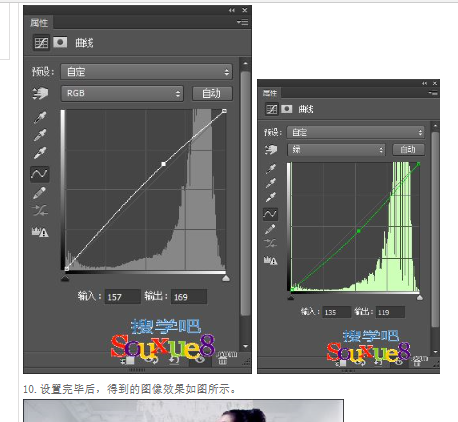This screenshot has width=458, height=422.
Task: Switch to the 属性 tab in the RGB panel
Action: click(39, 23)
